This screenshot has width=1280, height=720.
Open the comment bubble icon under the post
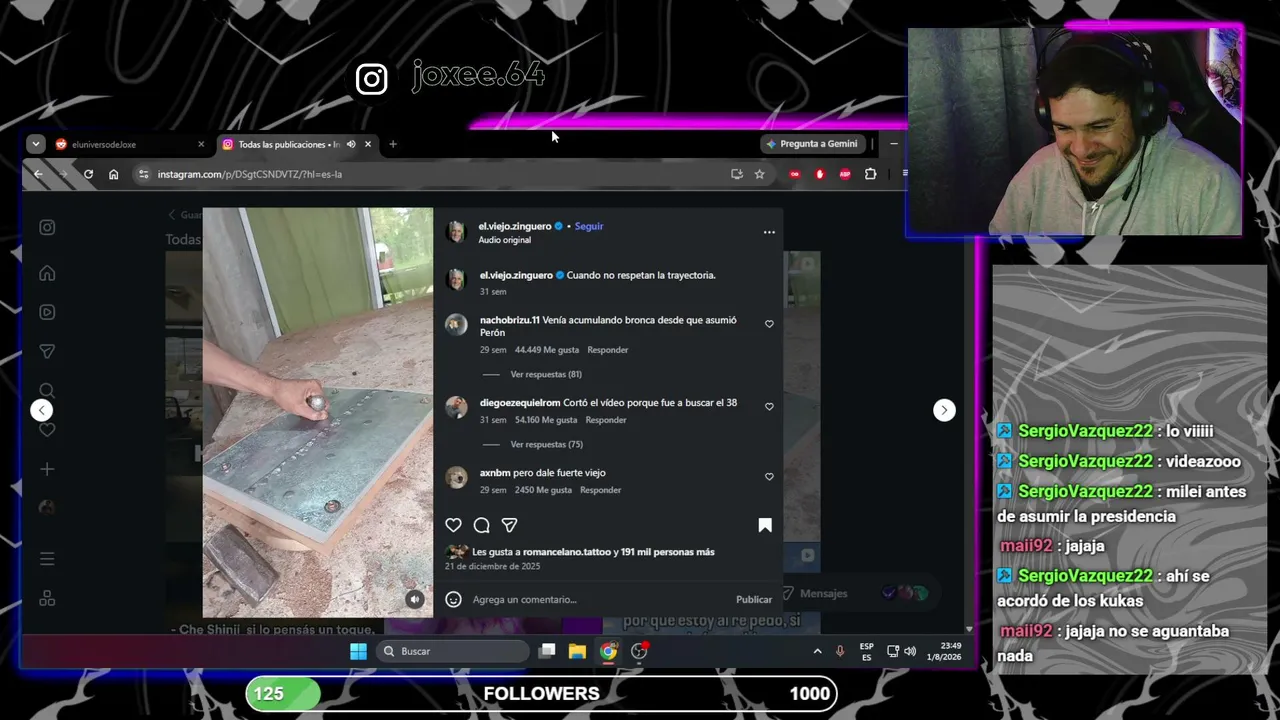[481, 525]
